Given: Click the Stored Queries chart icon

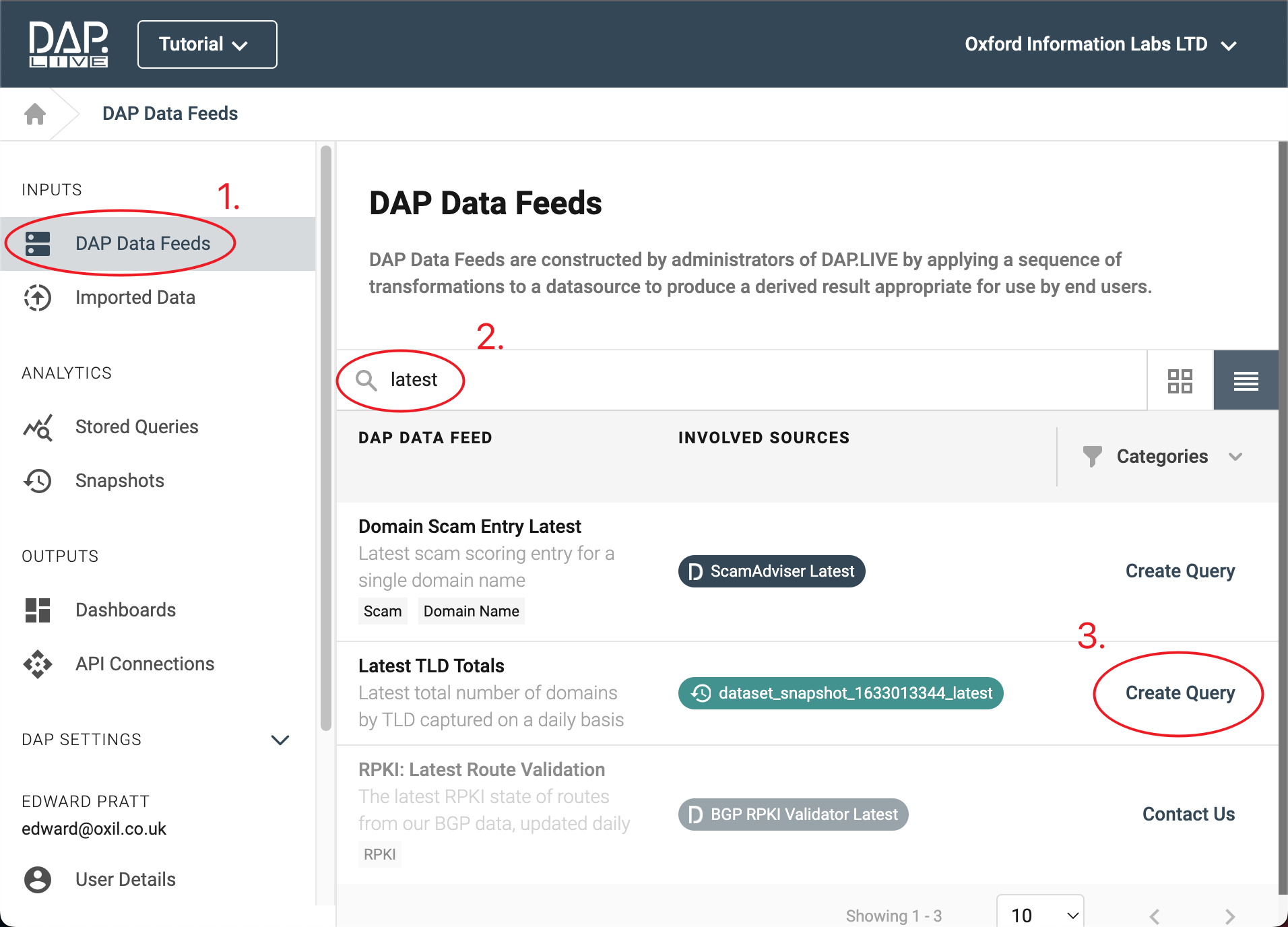Looking at the screenshot, I should tap(38, 427).
